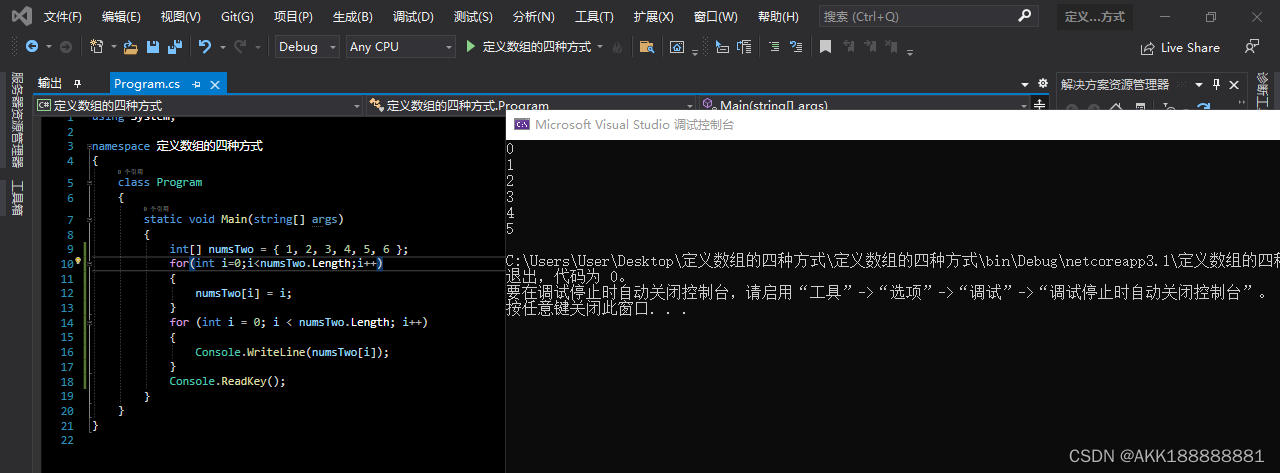This screenshot has width=1280, height=473.
Task: Click the house-in-window toolbar icon
Action: click(678, 47)
